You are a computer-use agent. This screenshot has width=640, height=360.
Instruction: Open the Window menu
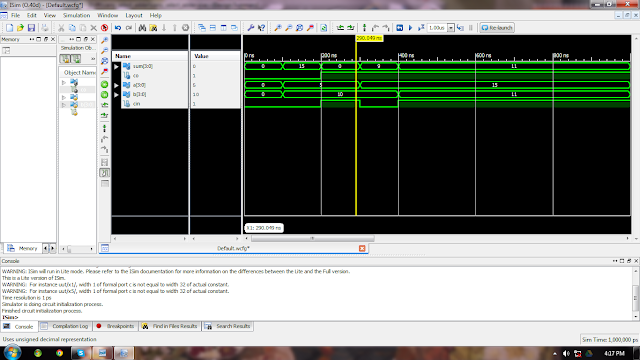[x=107, y=16]
